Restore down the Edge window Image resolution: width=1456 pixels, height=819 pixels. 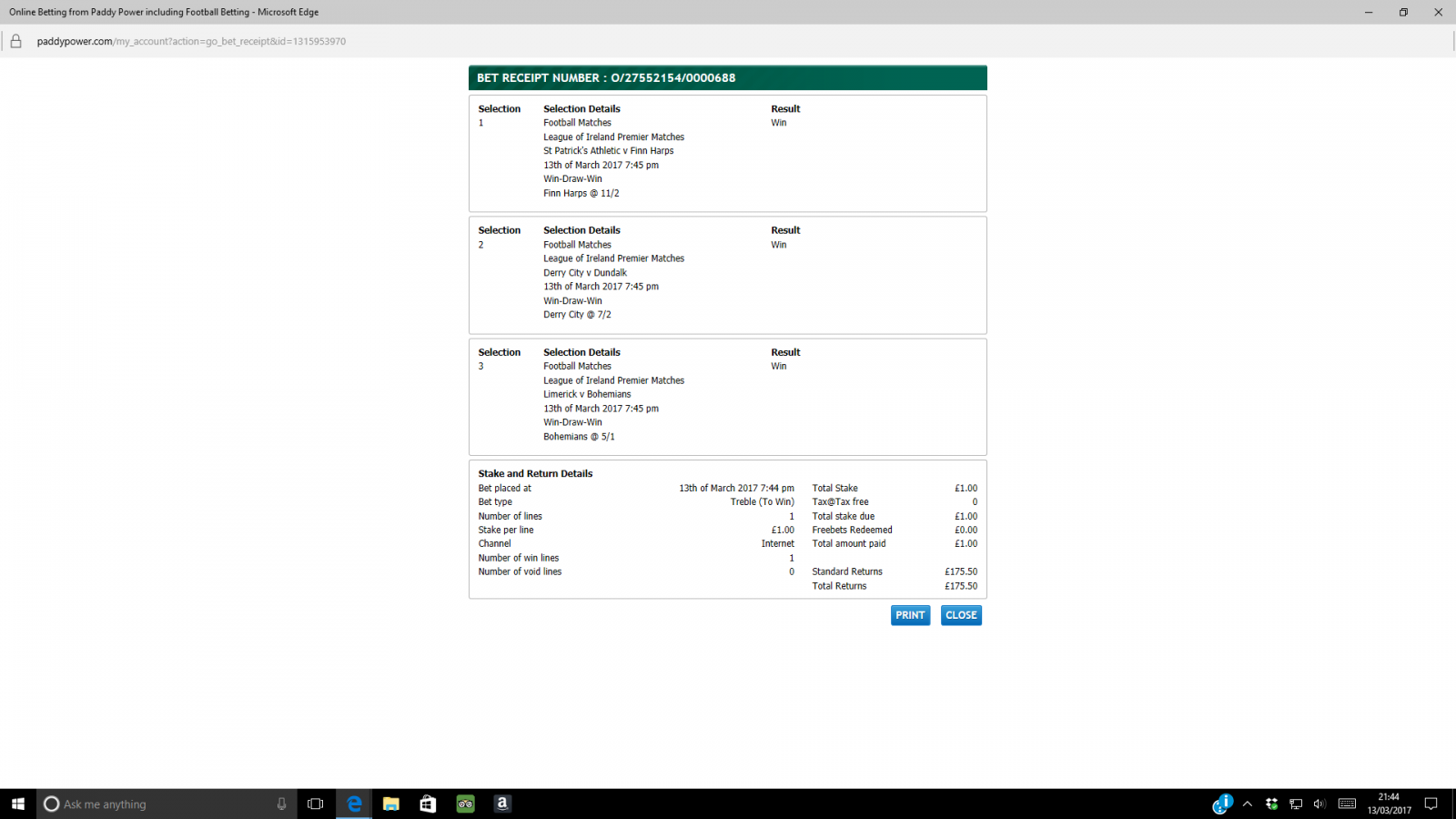1403,12
